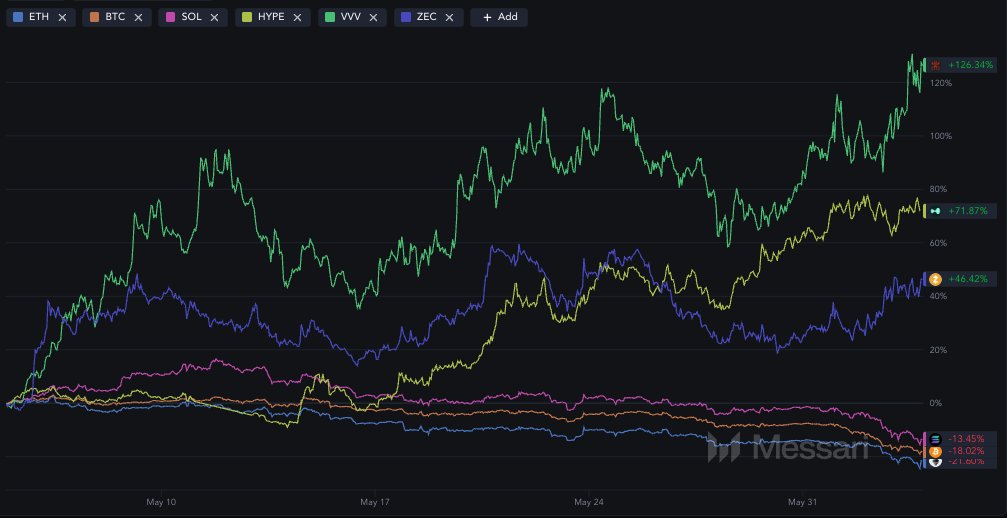Remove ZEC from the chart

pos(449,17)
